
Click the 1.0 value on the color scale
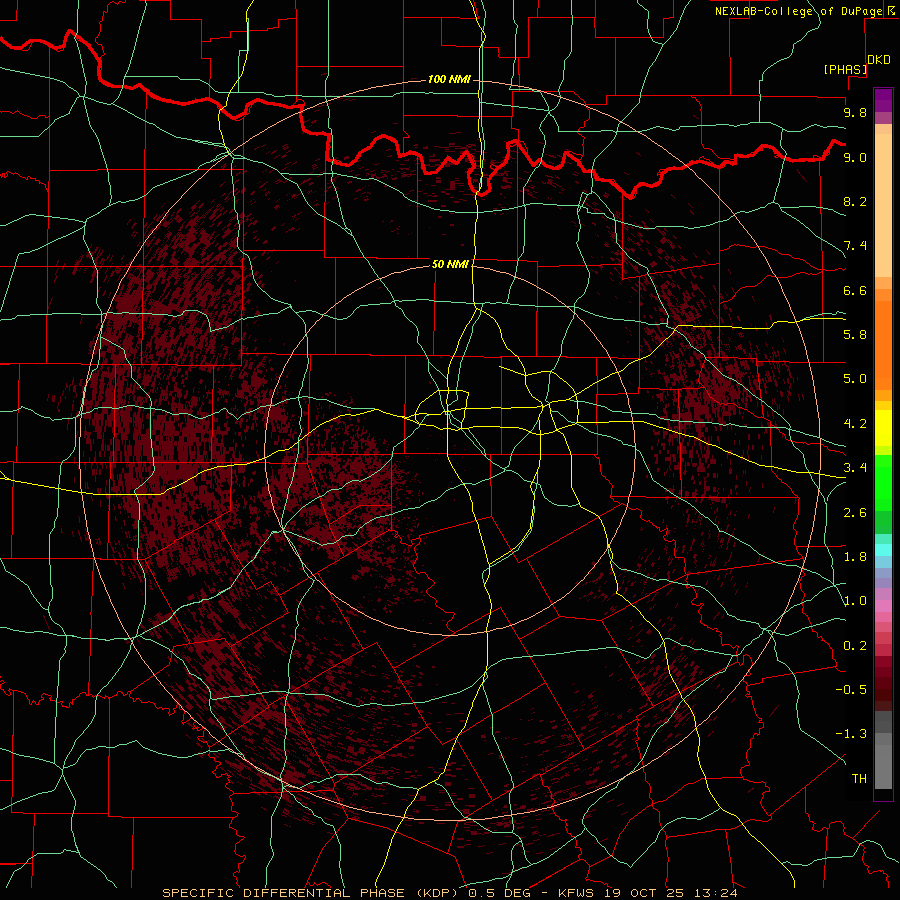pos(855,601)
